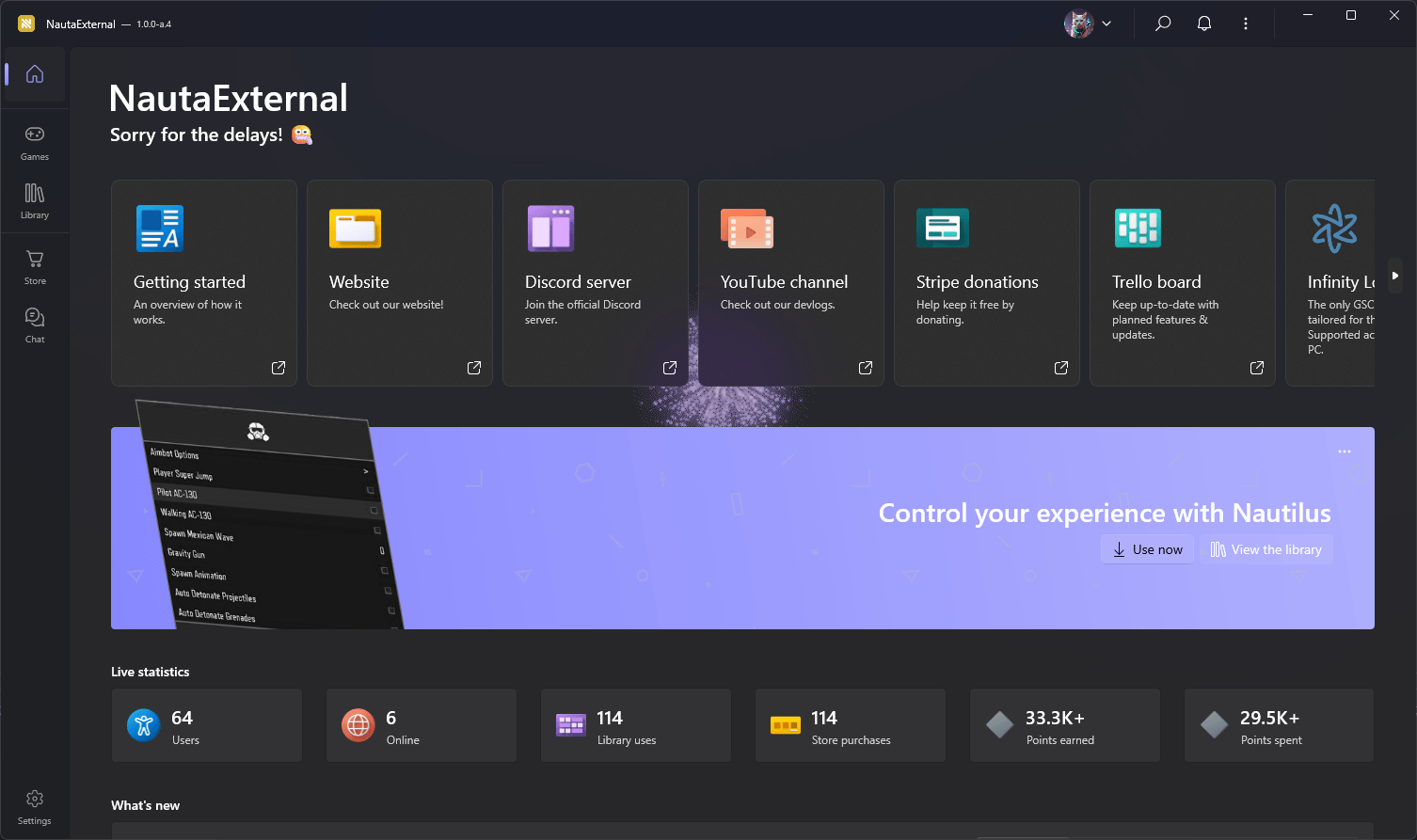Open the banner ellipsis options

pos(1345,452)
